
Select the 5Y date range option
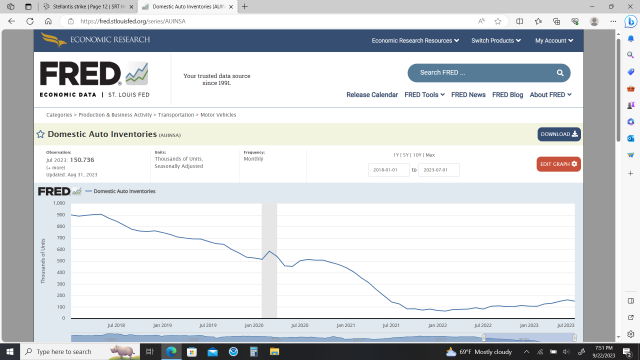point(406,155)
